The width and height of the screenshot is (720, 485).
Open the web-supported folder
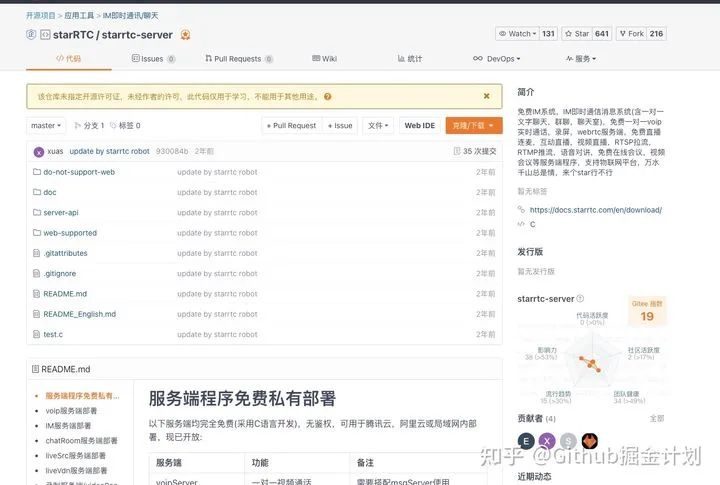70,233
